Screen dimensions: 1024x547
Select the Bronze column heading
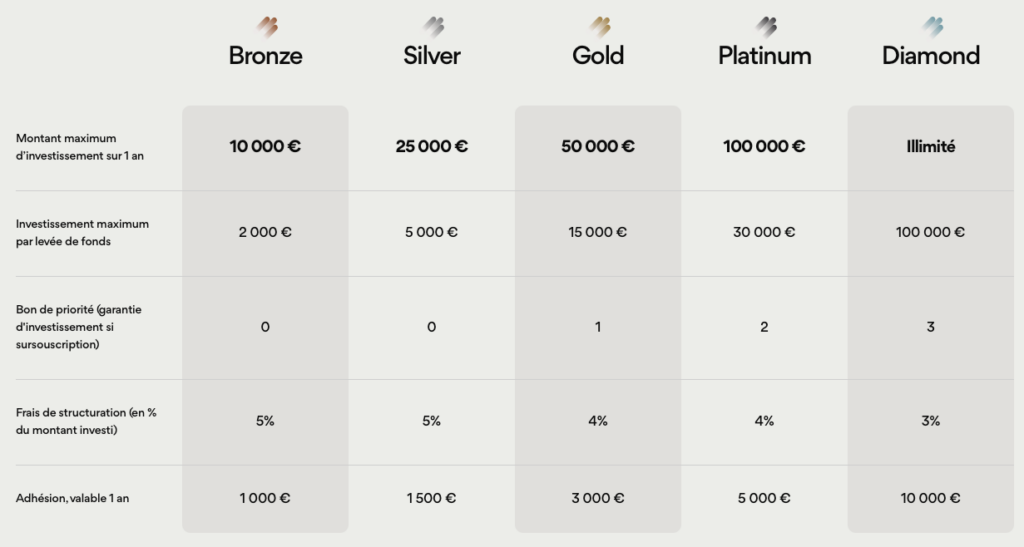pos(265,55)
